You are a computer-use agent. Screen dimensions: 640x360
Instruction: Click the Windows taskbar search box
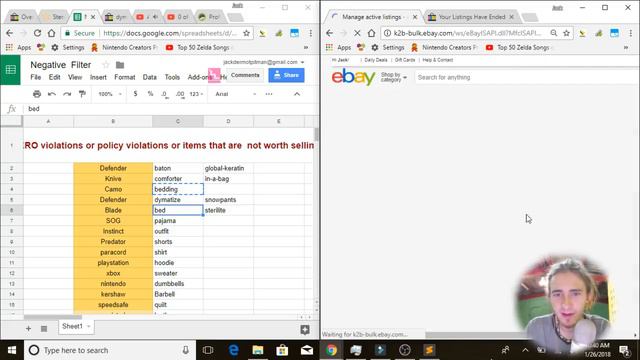(110, 350)
